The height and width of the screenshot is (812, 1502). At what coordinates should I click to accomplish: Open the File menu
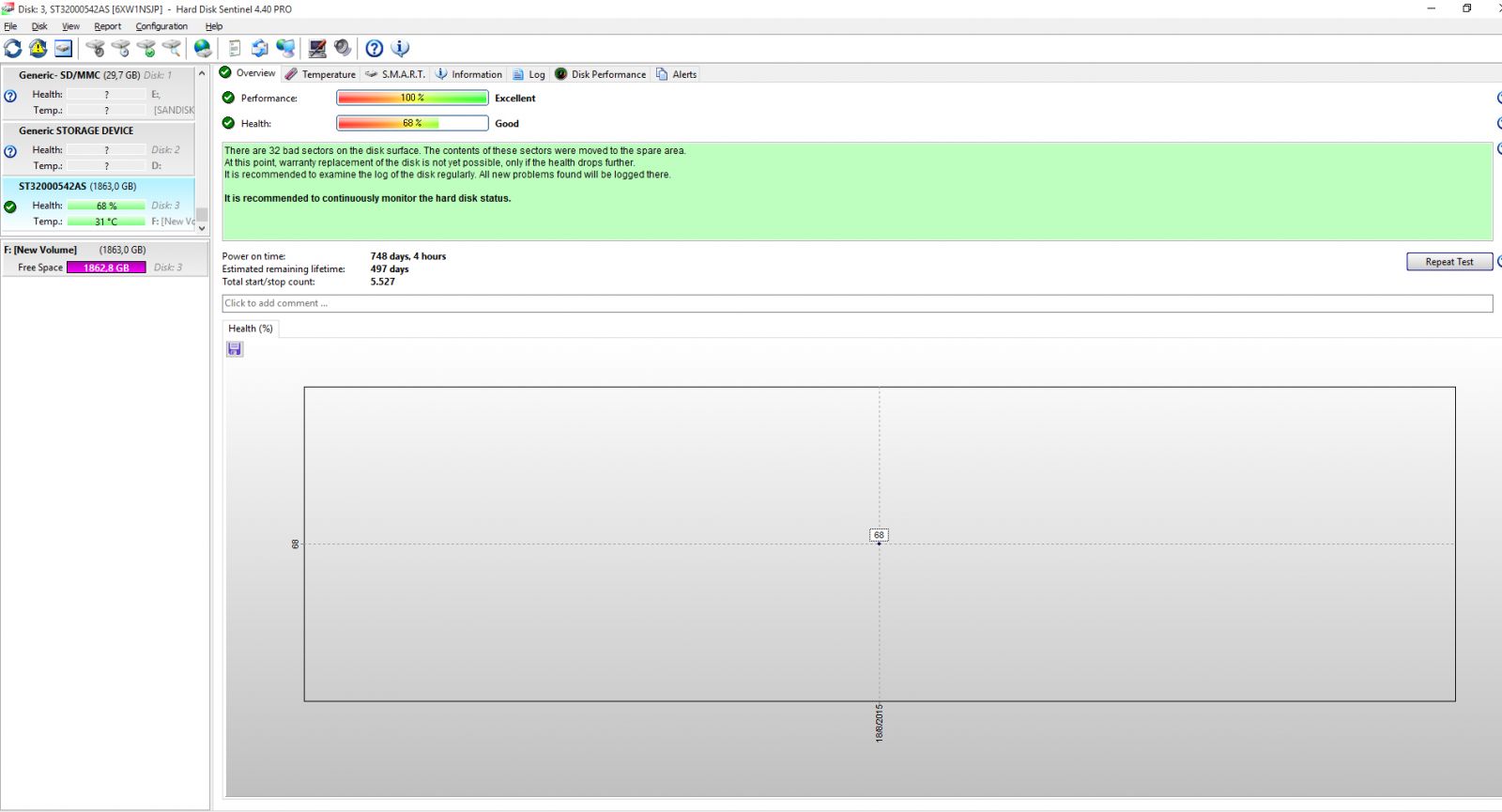point(10,26)
